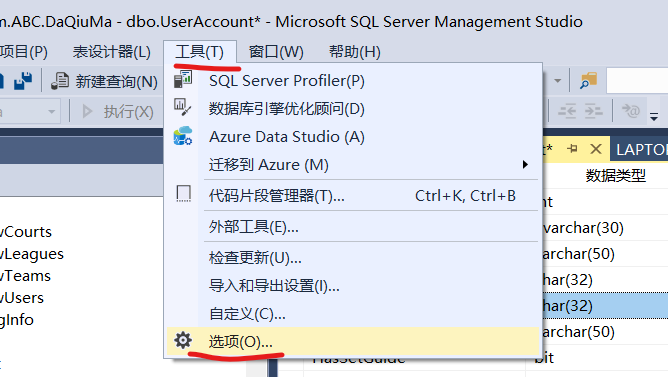Click the gear icon beside 选项(O)
The image size is (668, 377).
coord(183,340)
